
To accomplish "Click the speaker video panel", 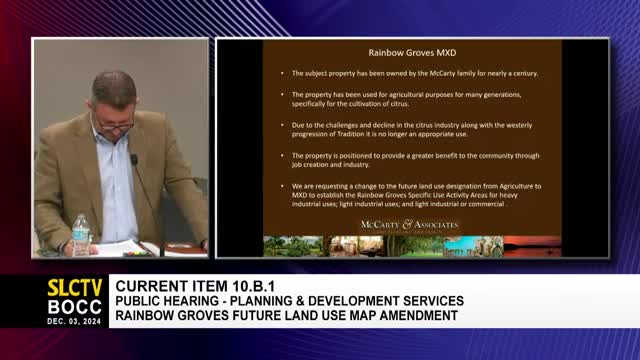I will click(120, 148).
